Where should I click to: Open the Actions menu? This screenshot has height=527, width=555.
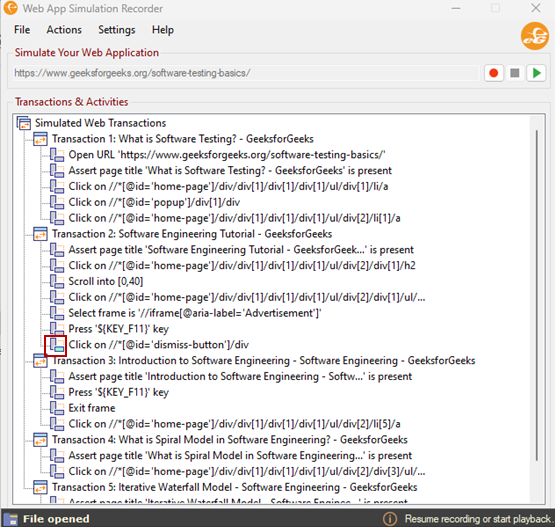pyautogui.click(x=64, y=30)
